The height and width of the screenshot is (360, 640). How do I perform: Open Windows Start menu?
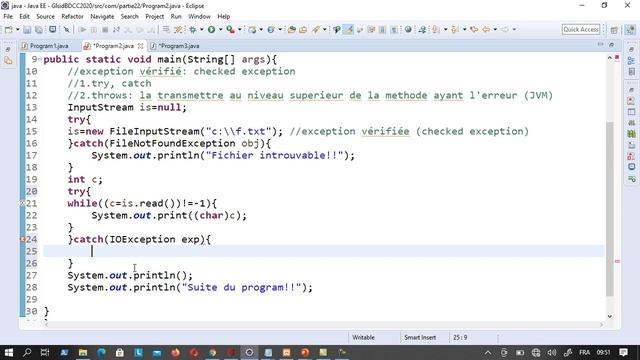[x=9, y=352]
